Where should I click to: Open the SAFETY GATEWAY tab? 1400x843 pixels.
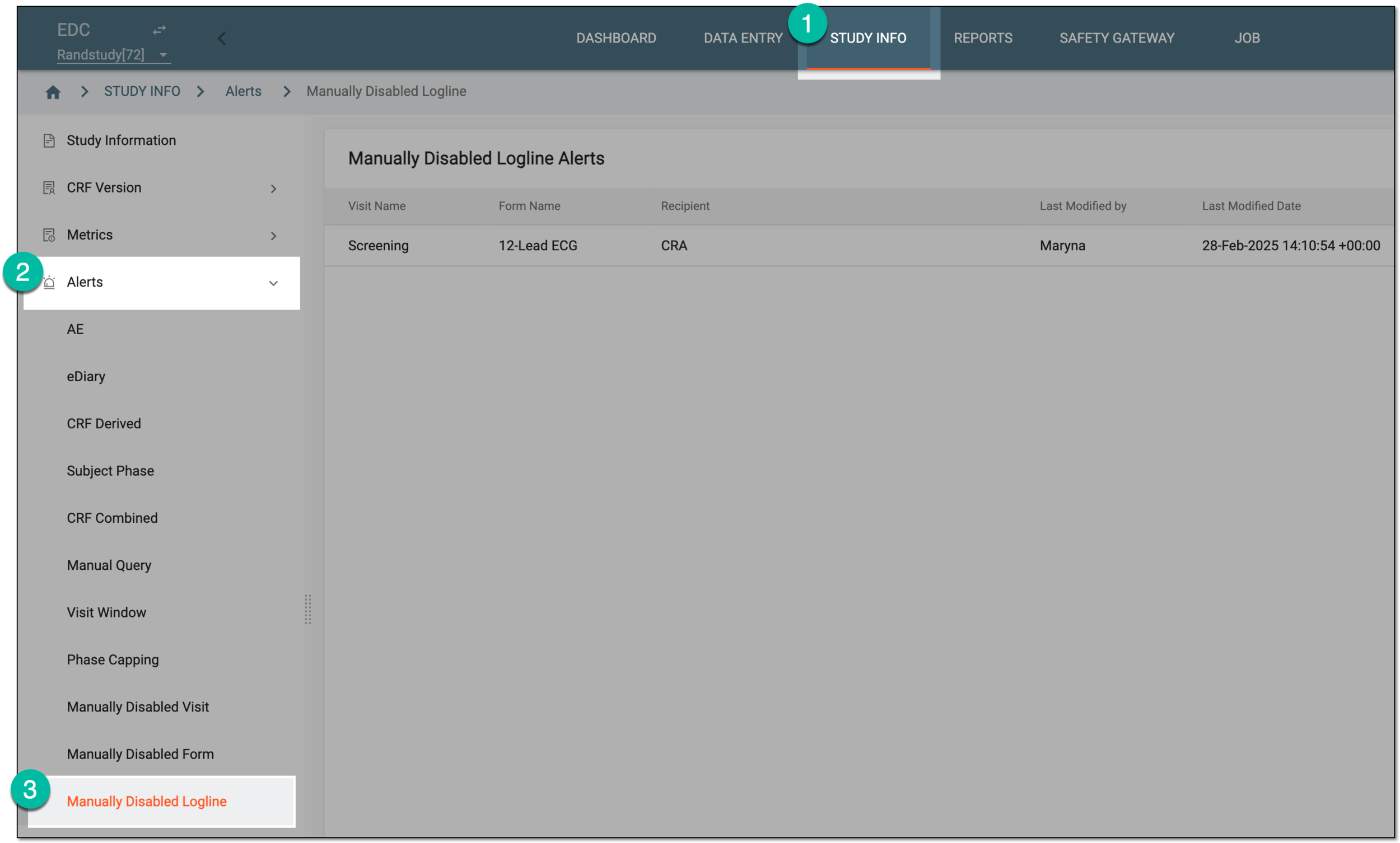[1117, 38]
